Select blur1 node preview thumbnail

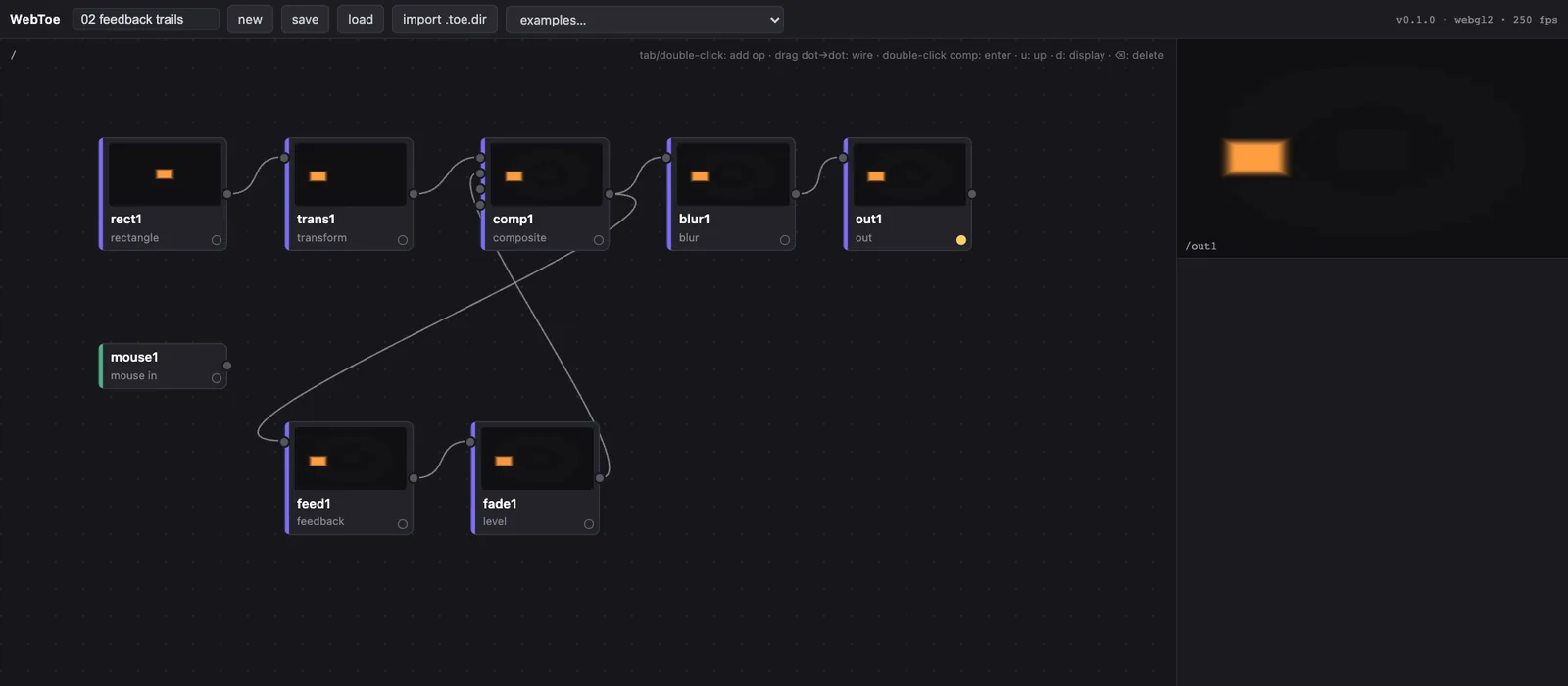point(733,173)
